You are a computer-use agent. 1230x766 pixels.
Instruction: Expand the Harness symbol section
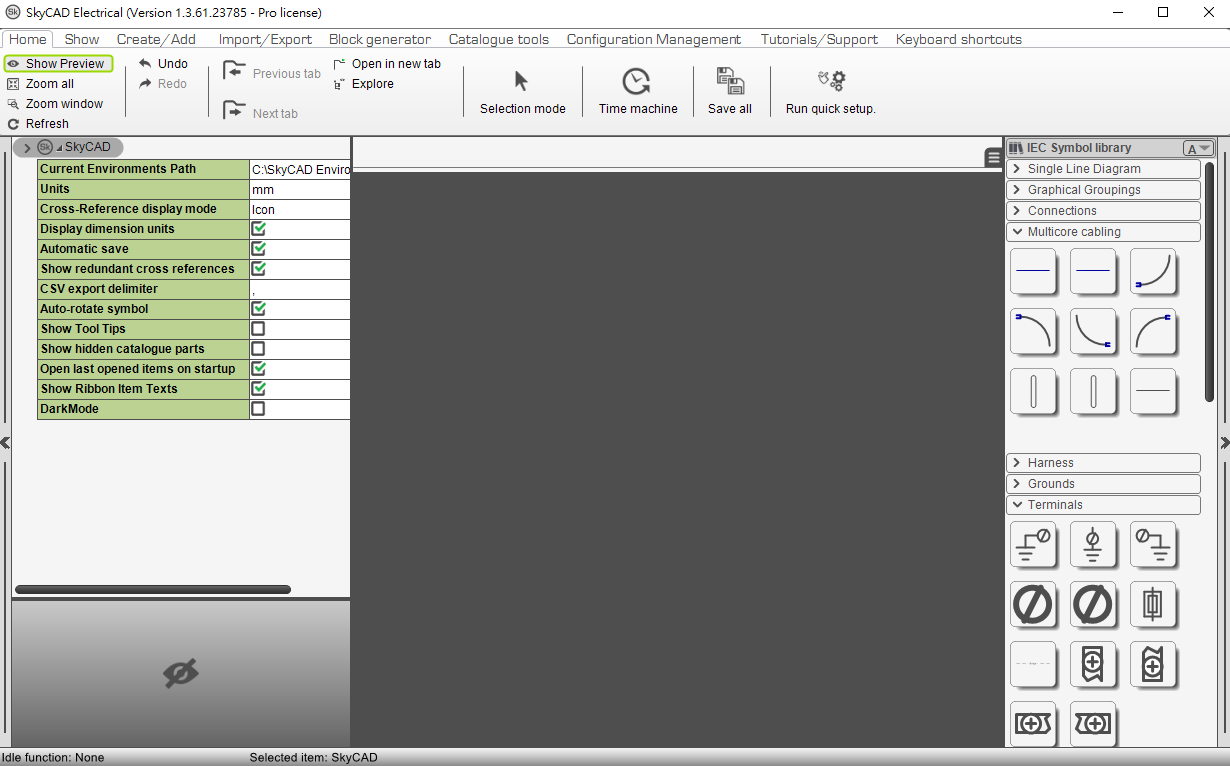pyautogui.click(x=1102, y=463)
